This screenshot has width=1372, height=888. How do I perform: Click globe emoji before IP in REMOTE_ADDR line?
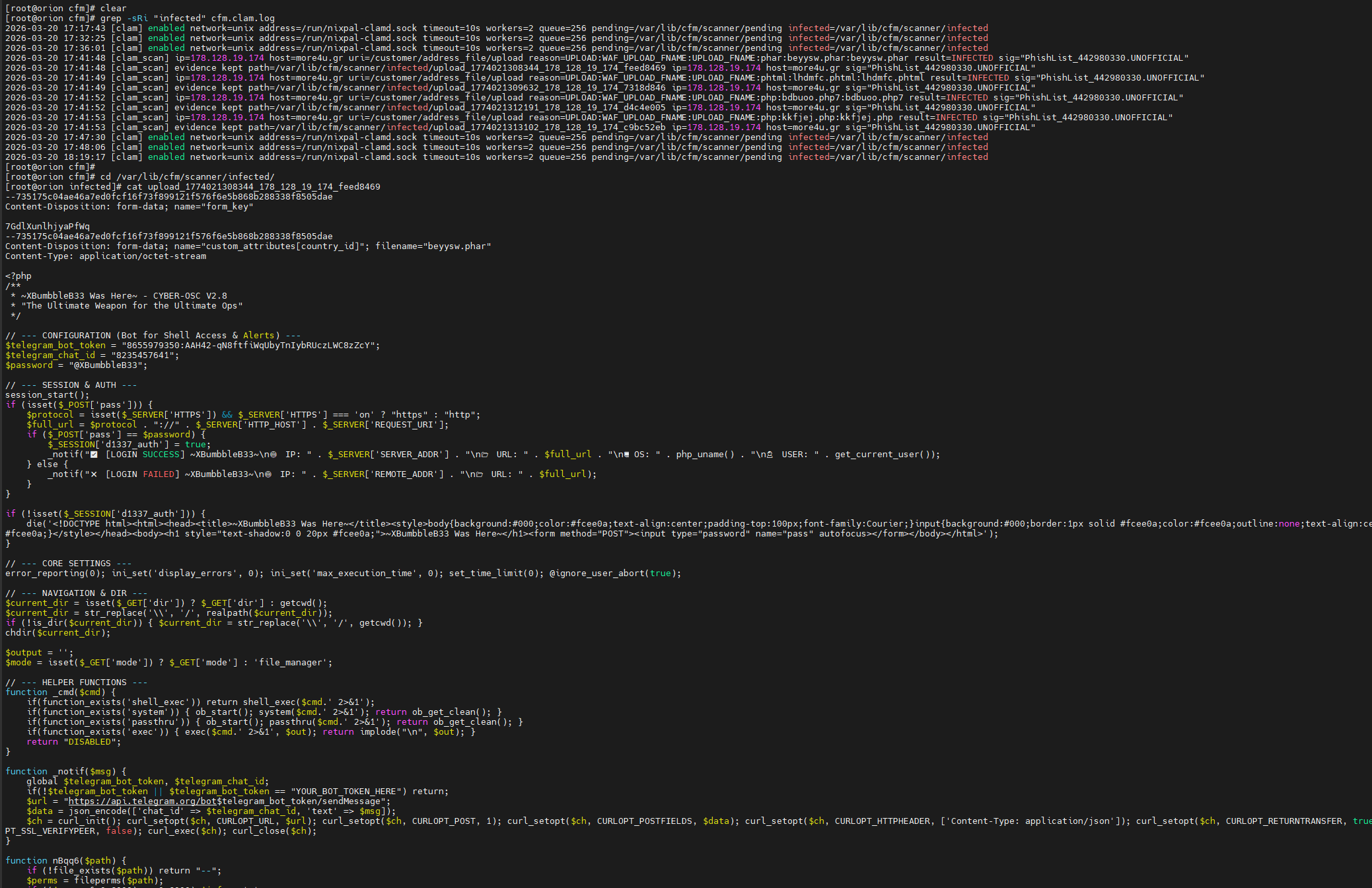pos(268,474)
